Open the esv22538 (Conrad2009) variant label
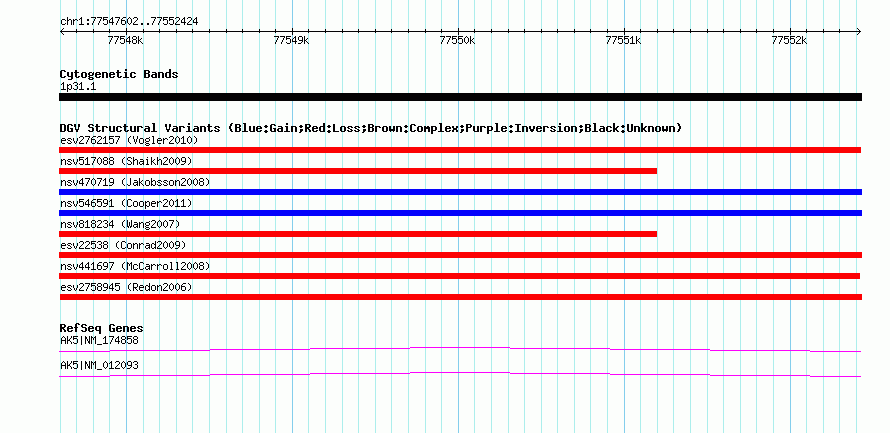 click(123, 245)
